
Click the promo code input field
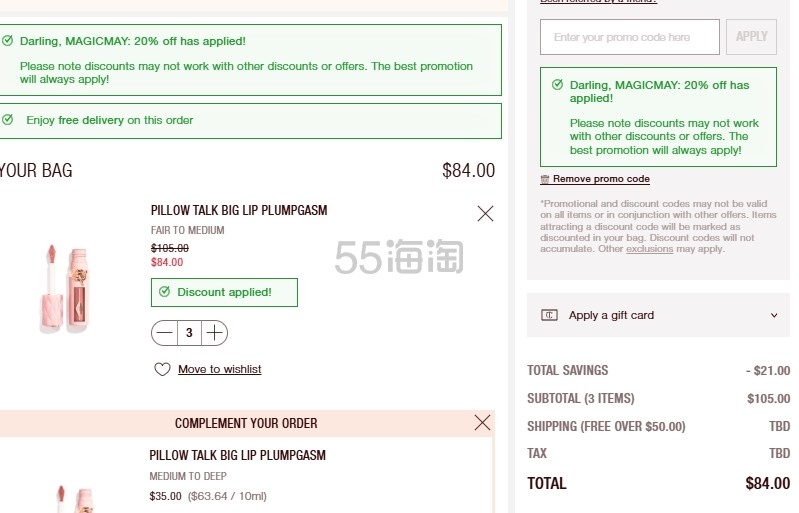(x=630, y=37)
